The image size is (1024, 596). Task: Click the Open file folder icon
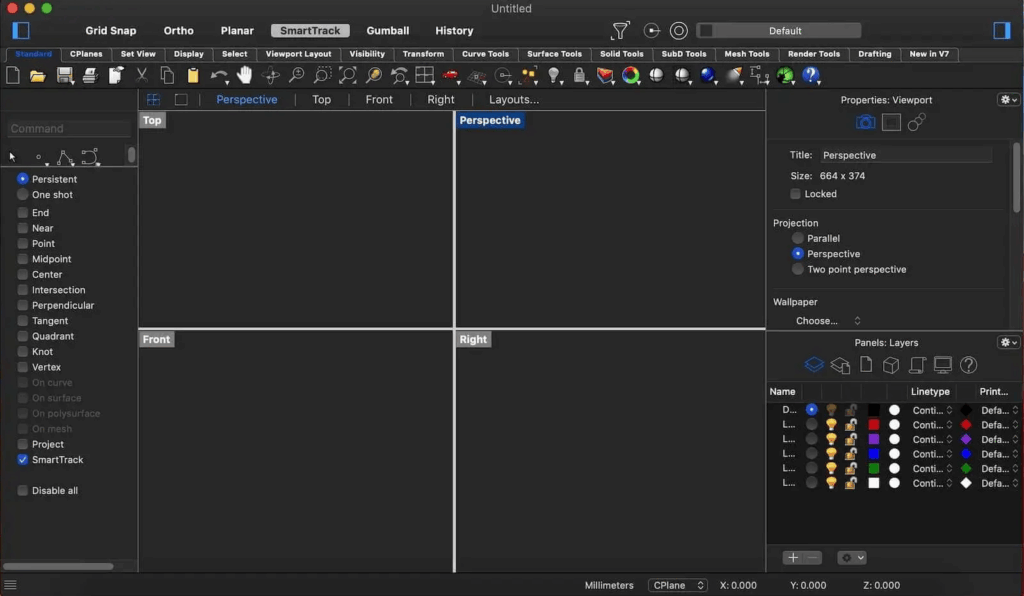pos(37,75)
